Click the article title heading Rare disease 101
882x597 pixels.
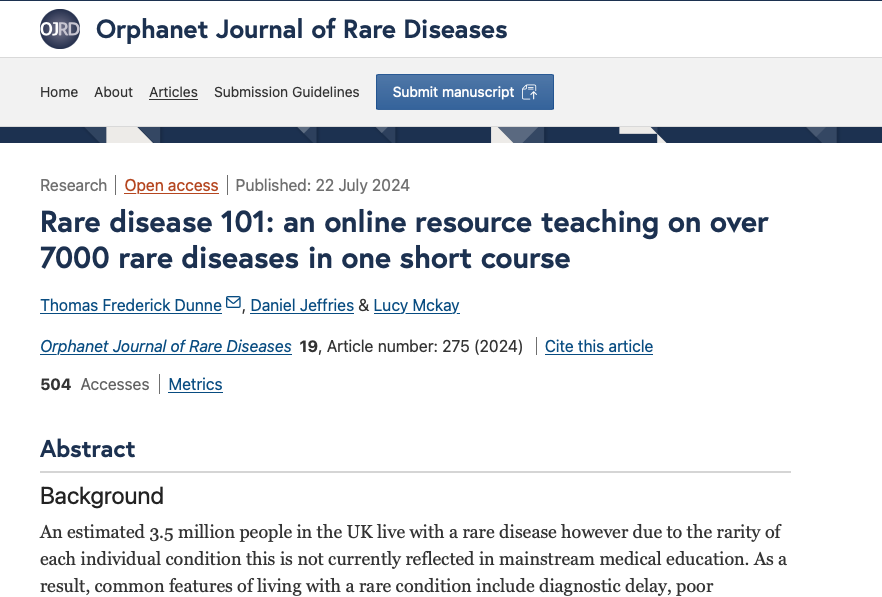404,240
